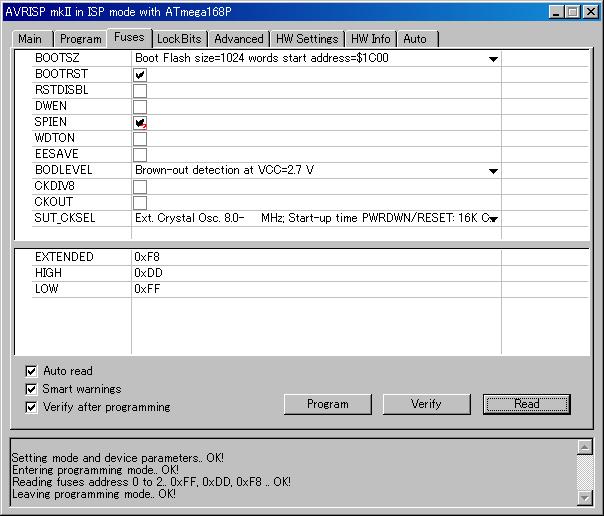Click the EESAVE fuse label
This screenshot has height=516, width=604.
pyautogui.click(x=57, y=154)
